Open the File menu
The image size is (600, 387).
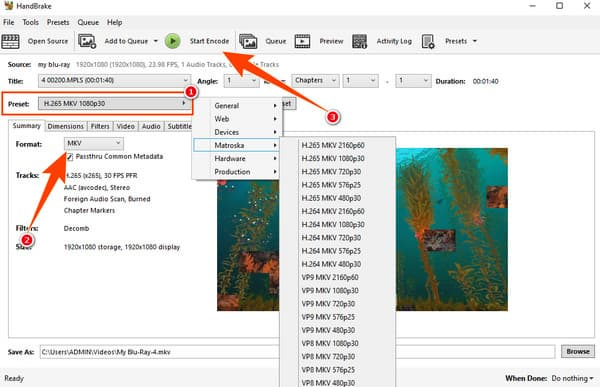8,22
